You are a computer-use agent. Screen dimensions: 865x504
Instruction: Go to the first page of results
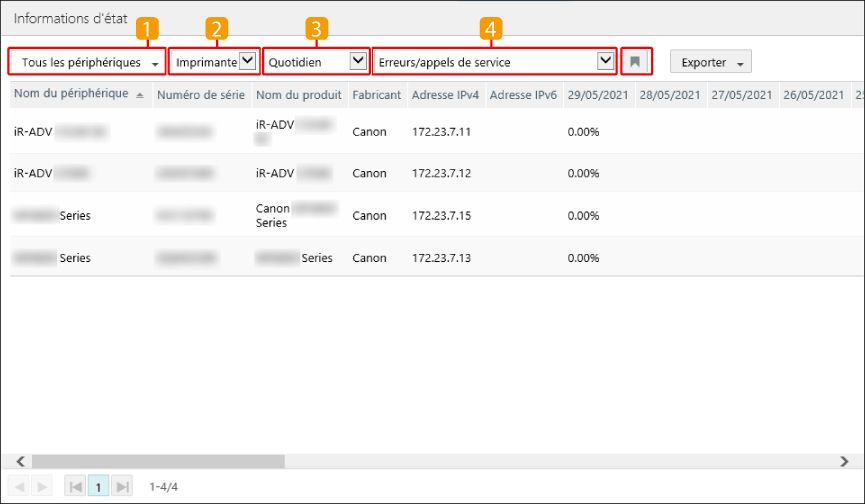75,486
